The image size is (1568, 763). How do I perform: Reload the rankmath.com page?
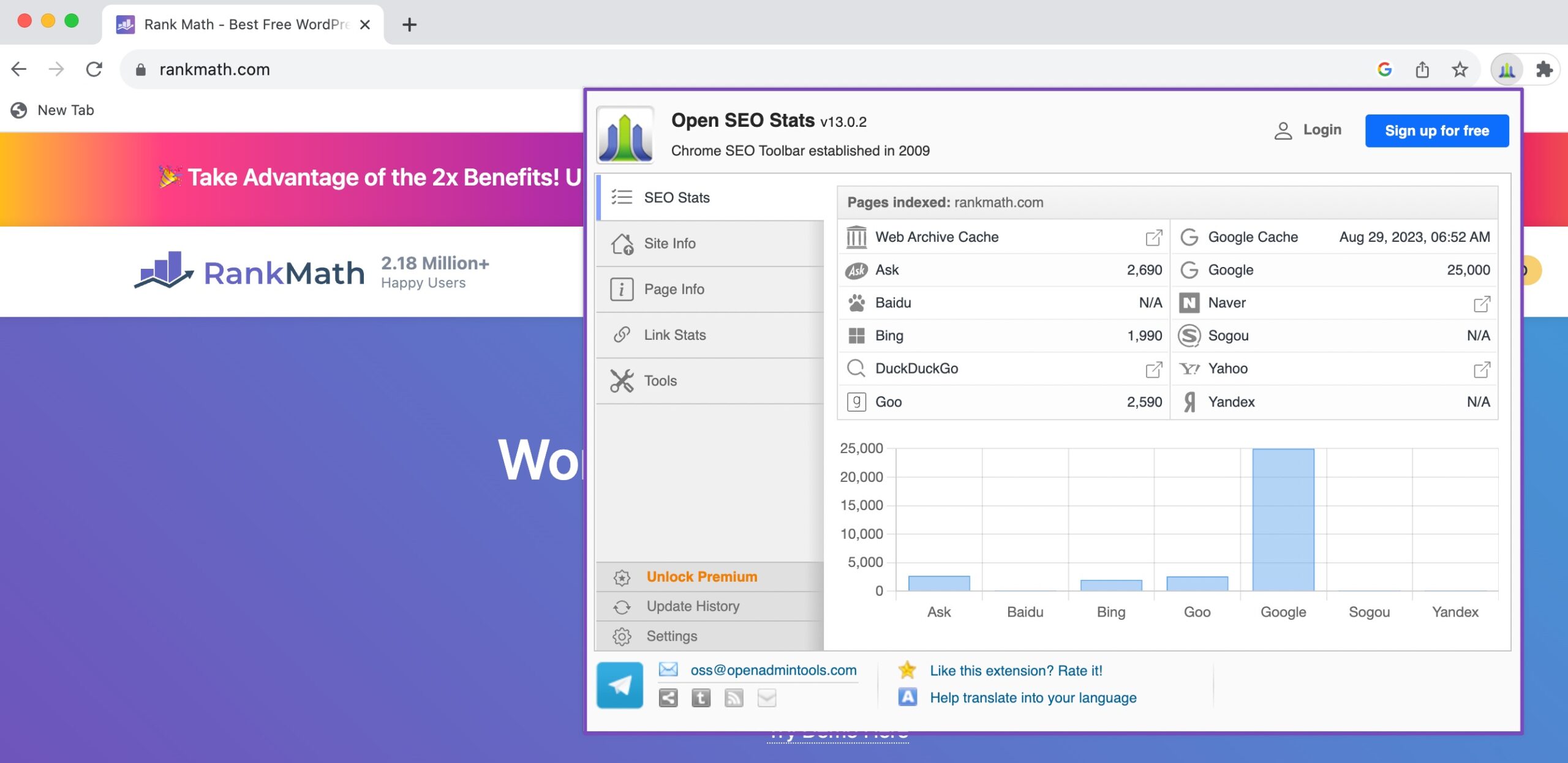94,69
